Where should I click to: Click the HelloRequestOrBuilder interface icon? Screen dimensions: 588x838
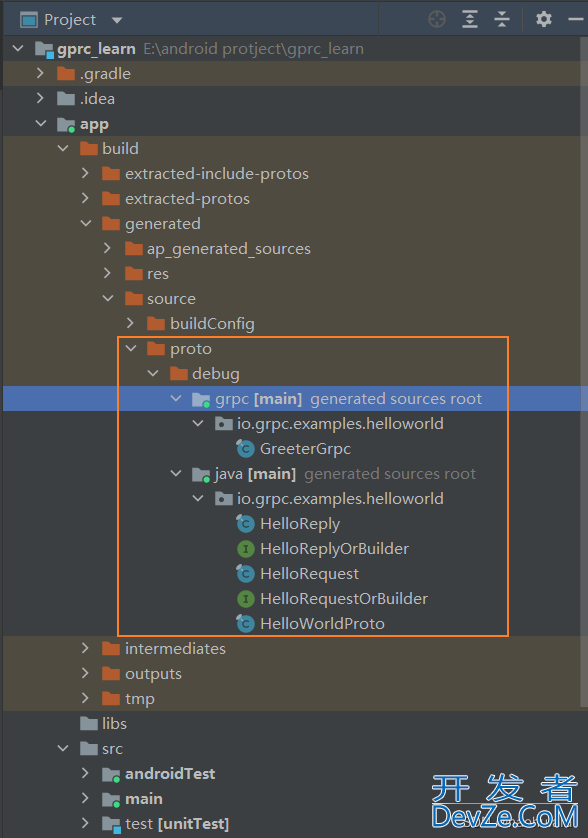(245, 599)
